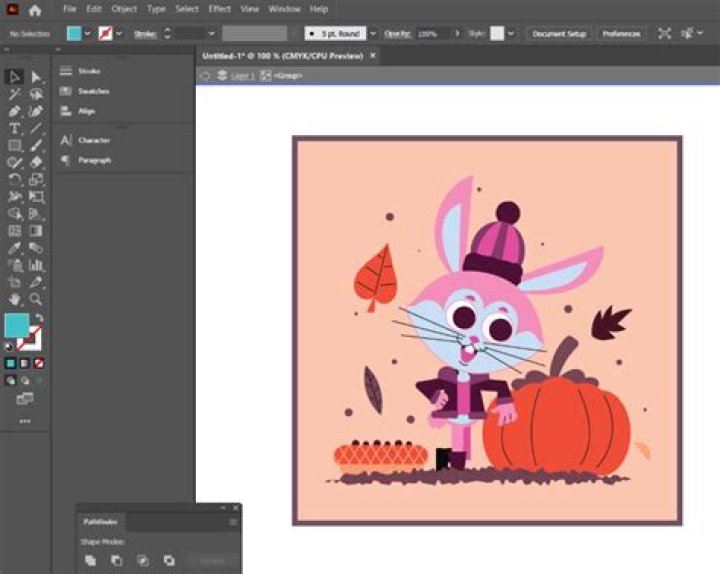
Task: Select the Gradient tool
Action: pos(36,231)
